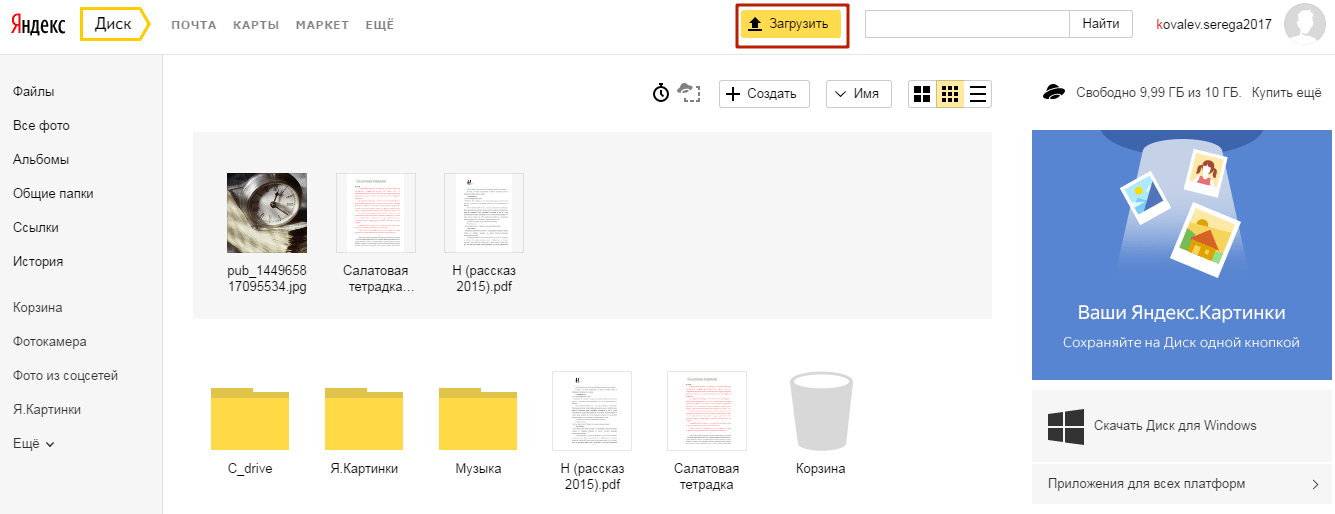
Task: Open the Ваши Яндекс.Картинки banner
Action: (x=1182, y=255)
